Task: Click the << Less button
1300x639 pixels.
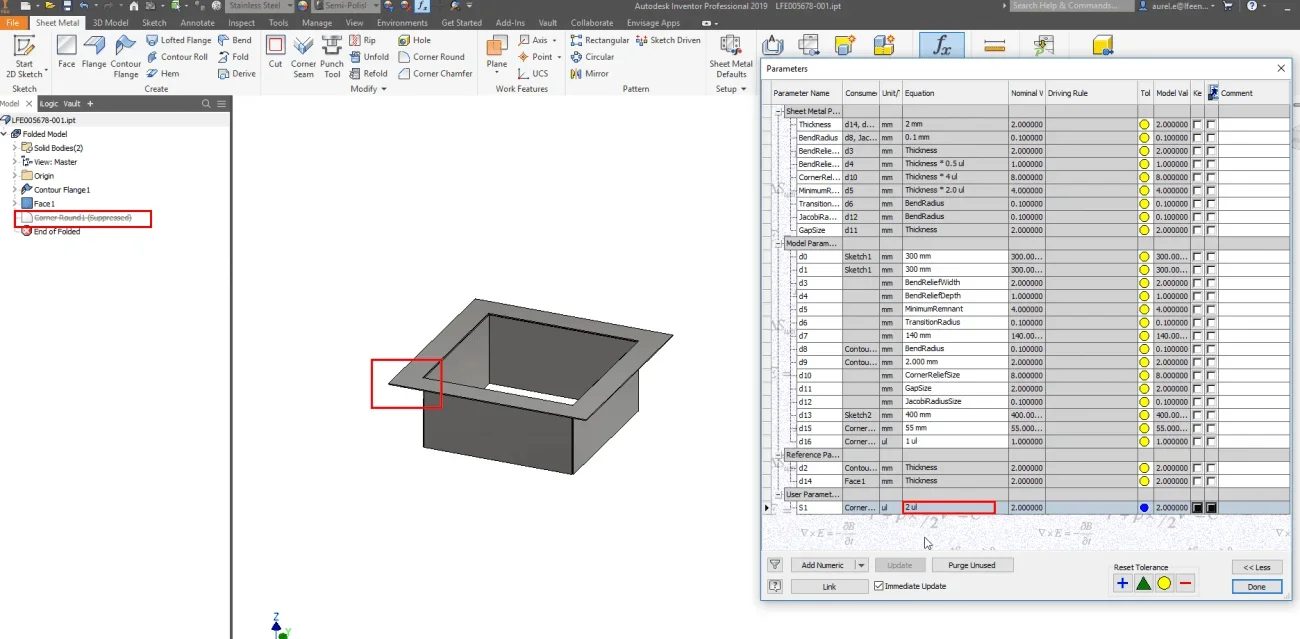Action: (1257, 567)
